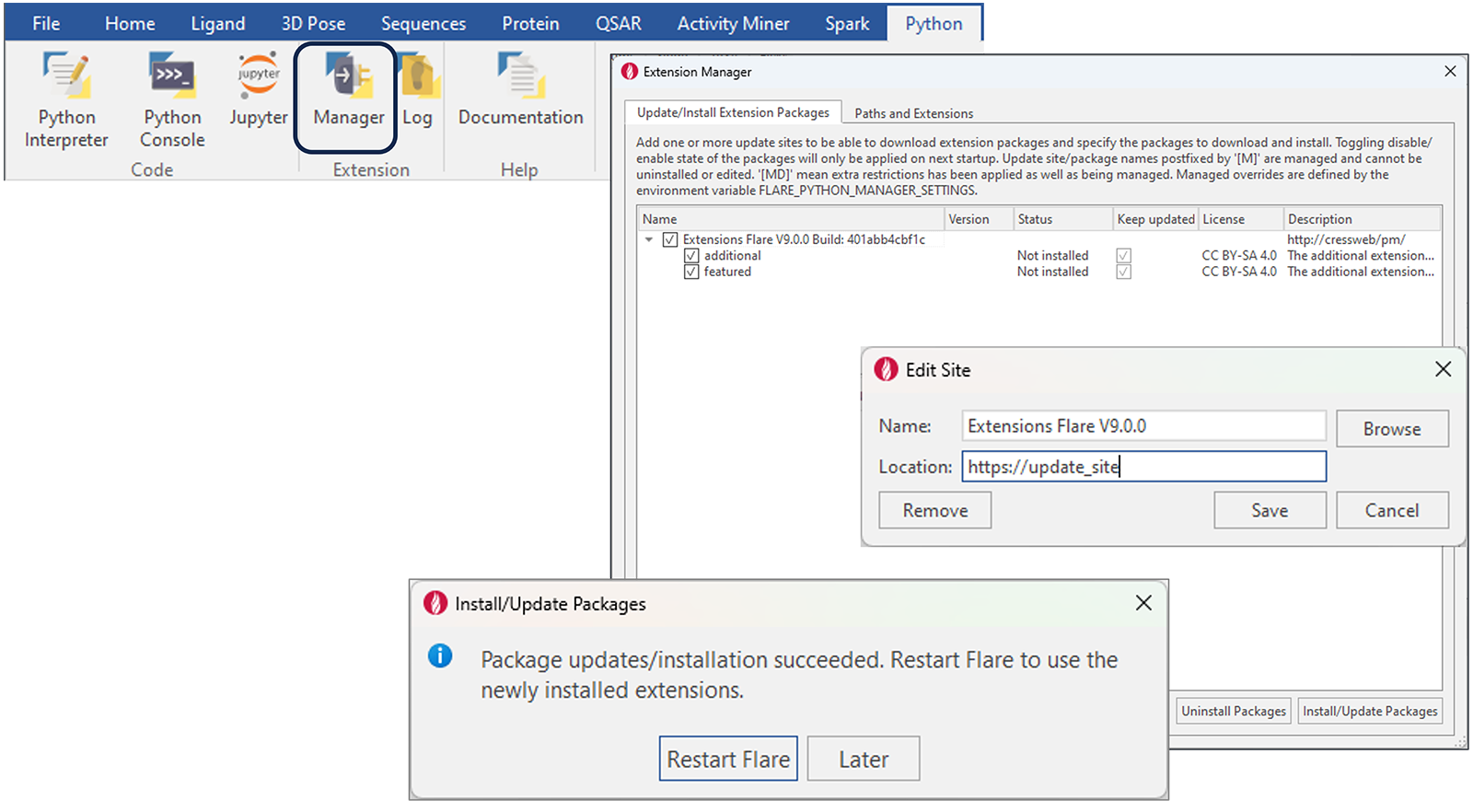Click the Restart Flare button
This screenshot has height=812, width=1473.
728,759
